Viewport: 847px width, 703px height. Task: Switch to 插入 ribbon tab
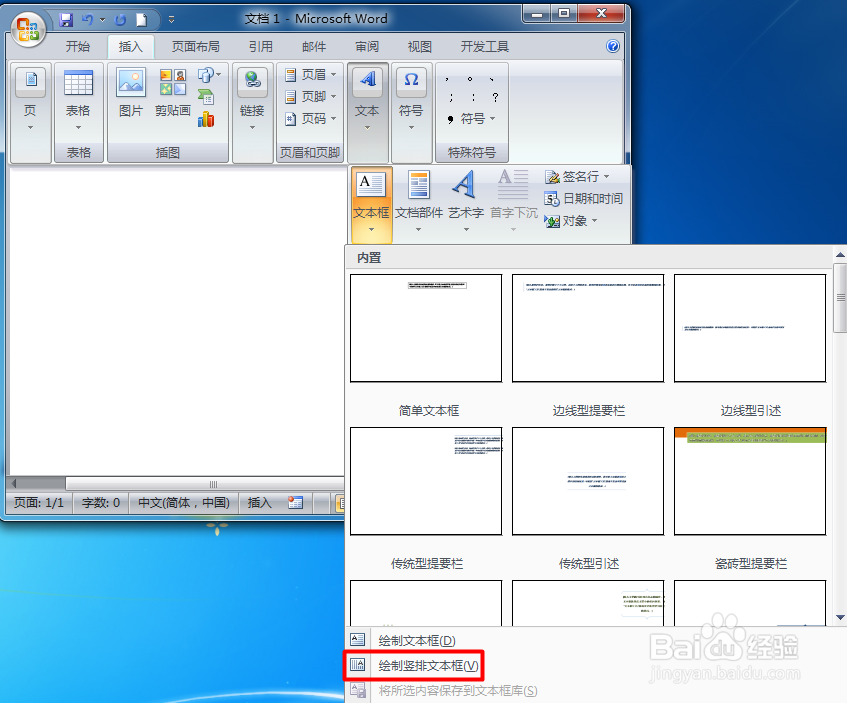[x=131, y=46]
